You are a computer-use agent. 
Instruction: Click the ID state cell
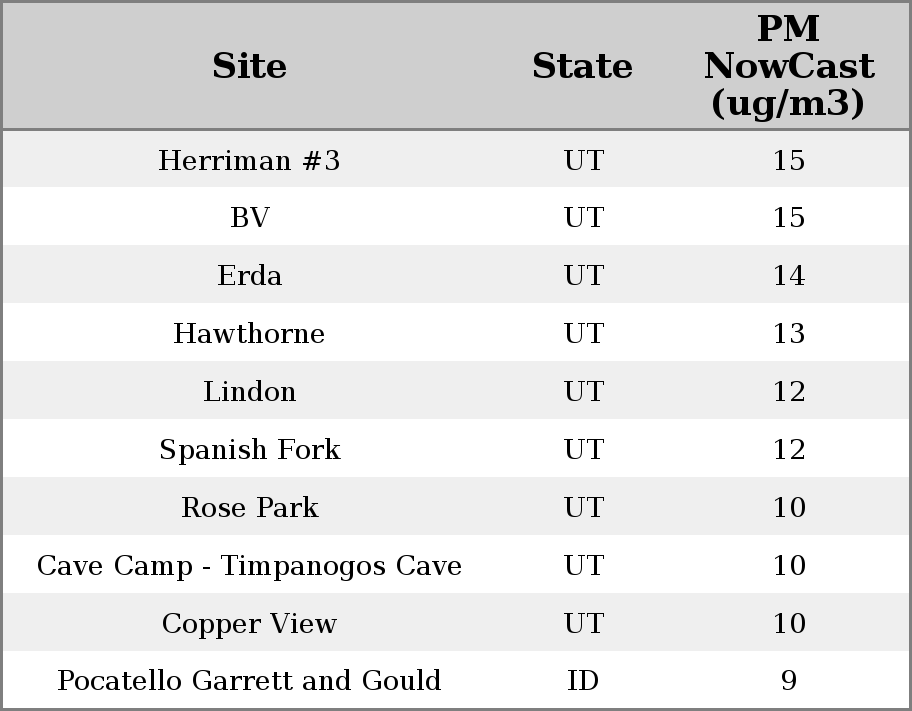click(583, 681)
